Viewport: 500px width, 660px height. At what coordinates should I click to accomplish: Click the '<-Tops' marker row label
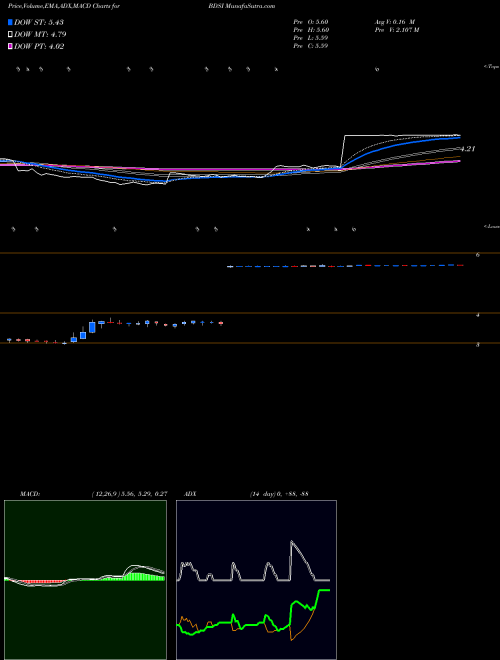(x=492, y=67)
